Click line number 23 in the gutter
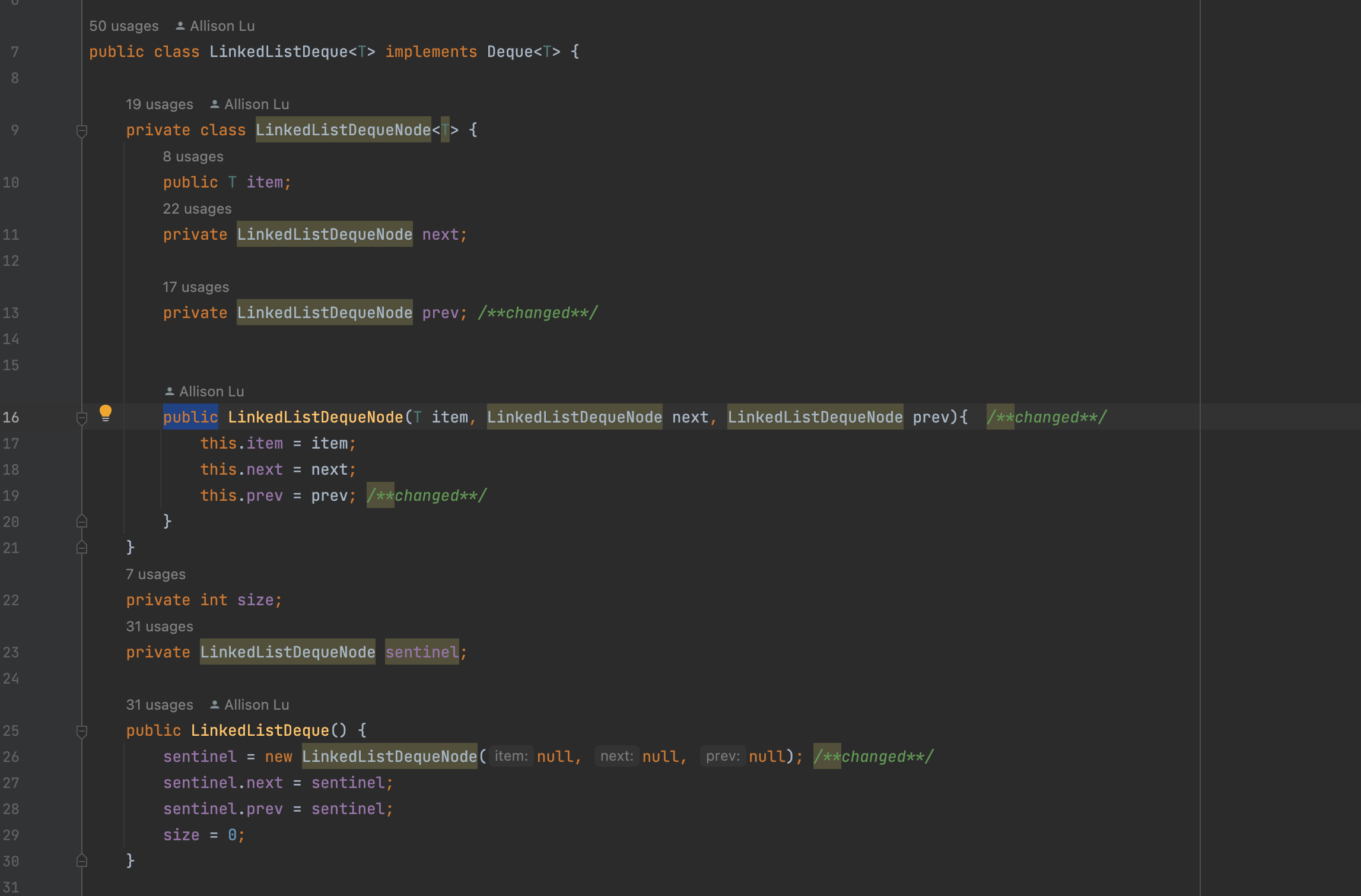1361x896 pixels. [x=11, y=653]
